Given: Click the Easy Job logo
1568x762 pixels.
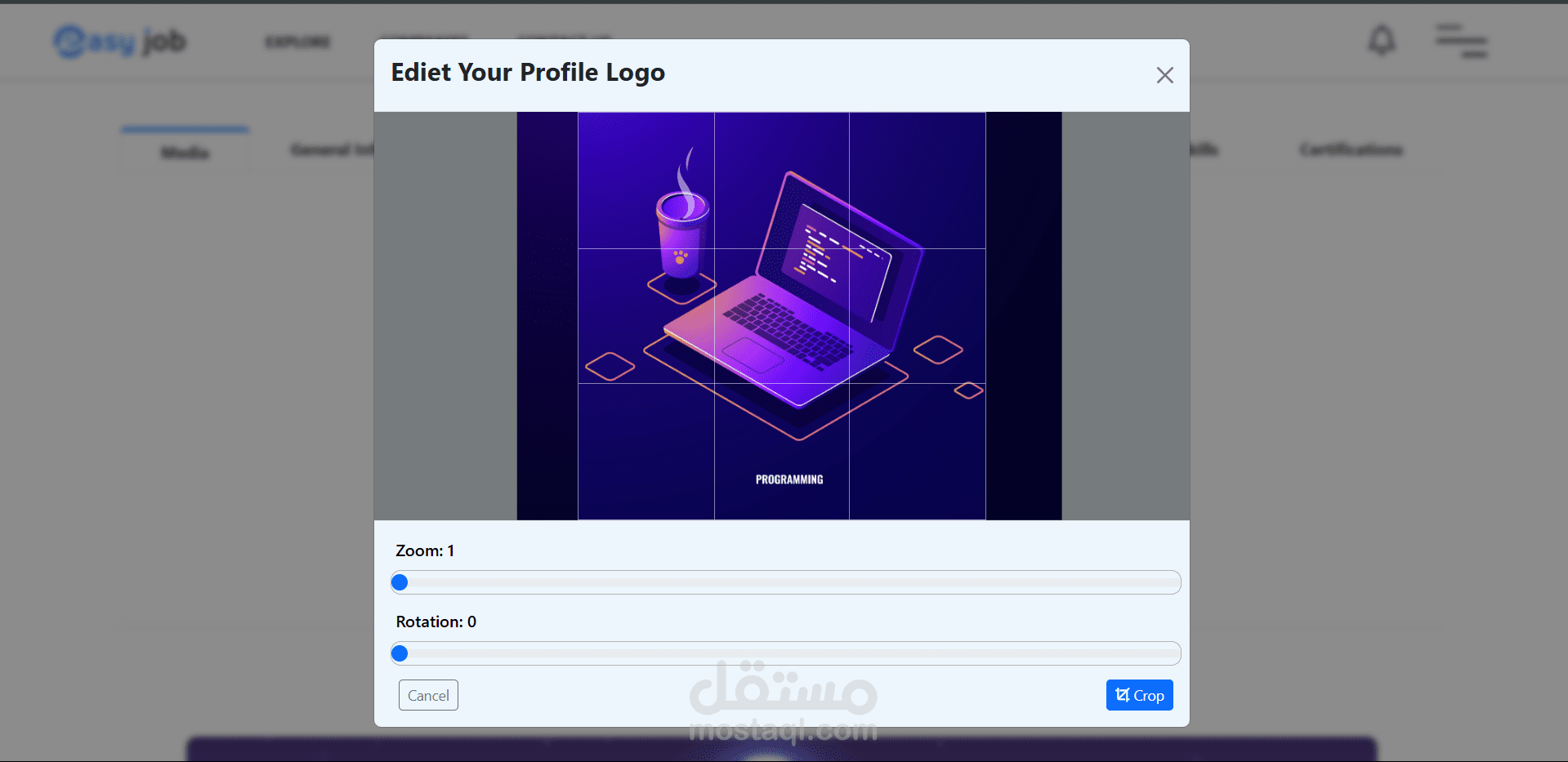Looking at the screenshot, I should point(120,41).
